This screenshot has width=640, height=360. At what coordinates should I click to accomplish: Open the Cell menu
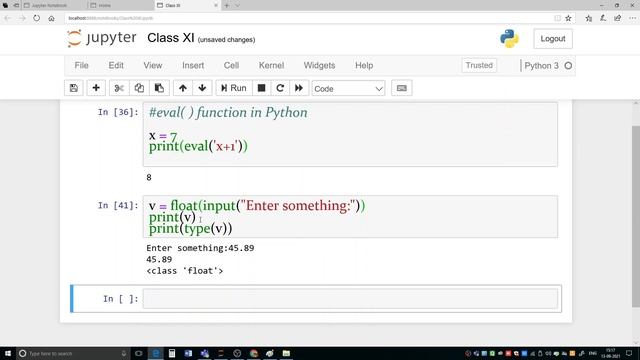[231, 65]
